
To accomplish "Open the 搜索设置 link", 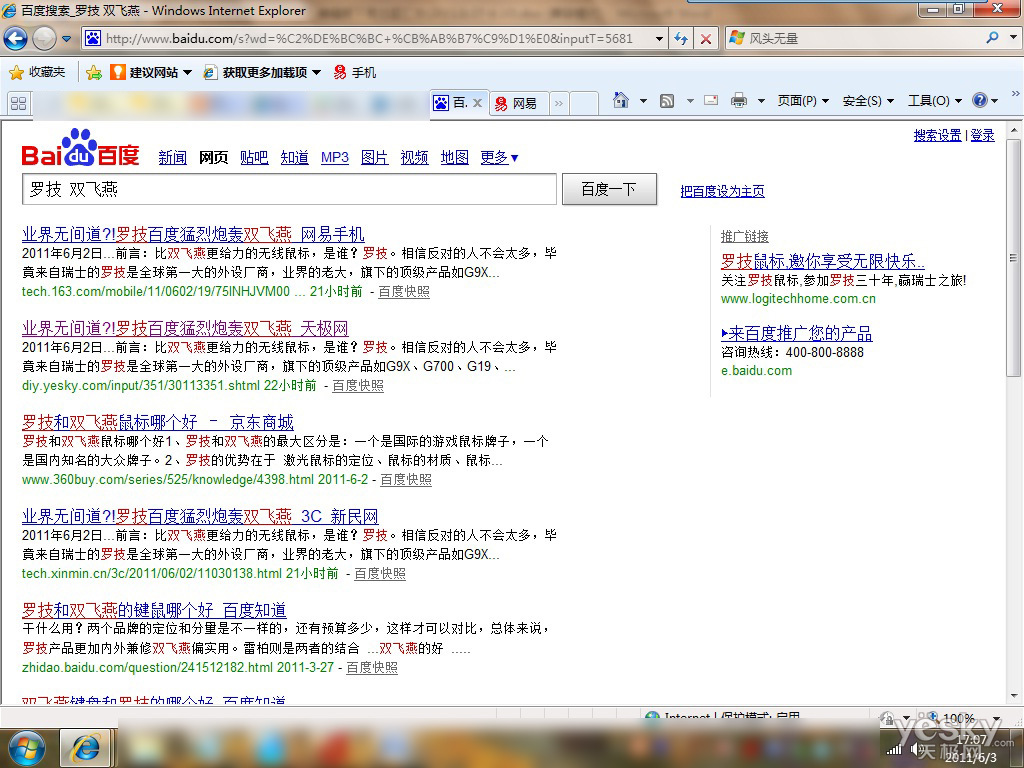I will click(x=938, y=135).
